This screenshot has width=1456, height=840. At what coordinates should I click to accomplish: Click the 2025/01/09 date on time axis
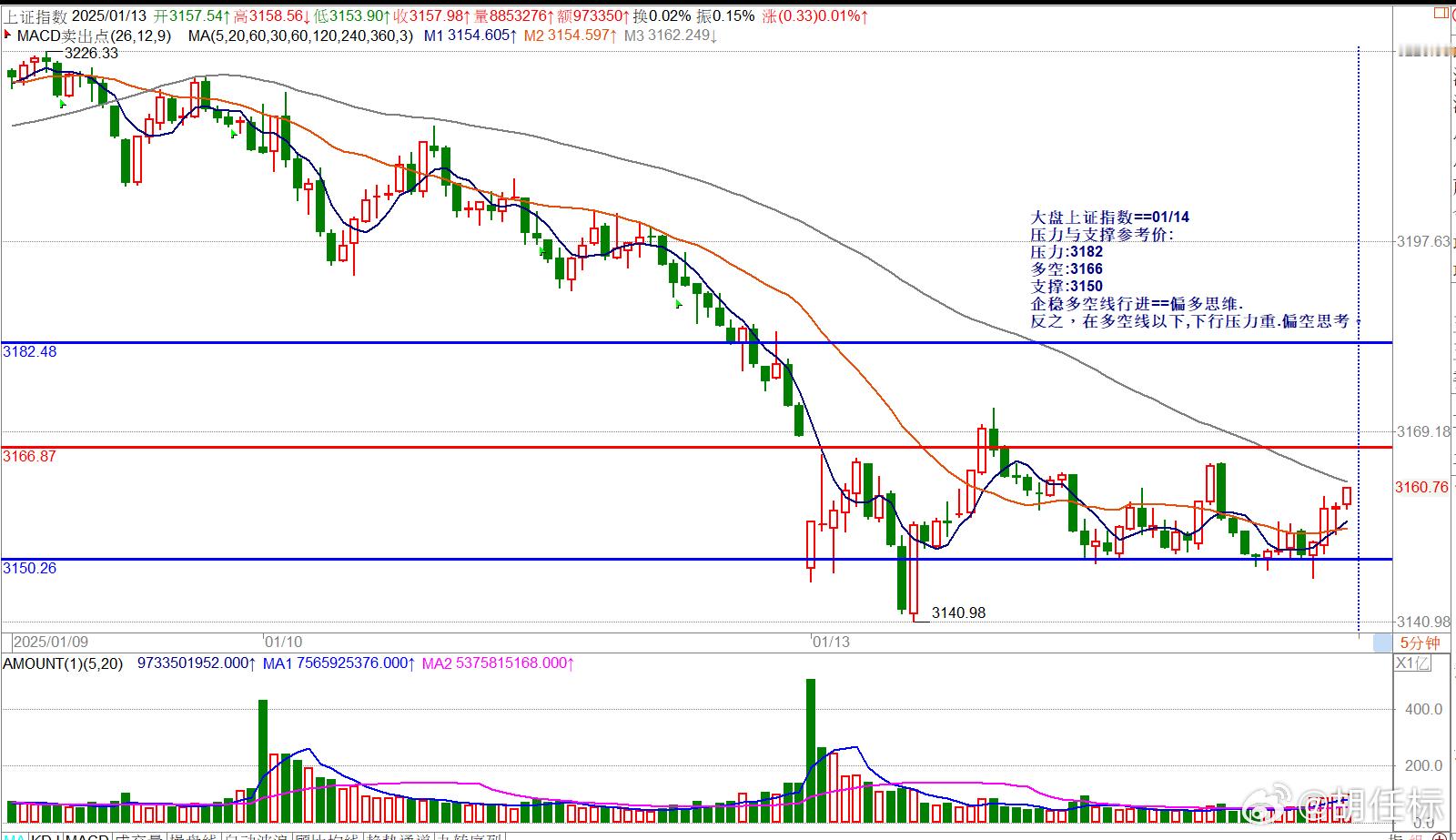(x=51, y=642)
